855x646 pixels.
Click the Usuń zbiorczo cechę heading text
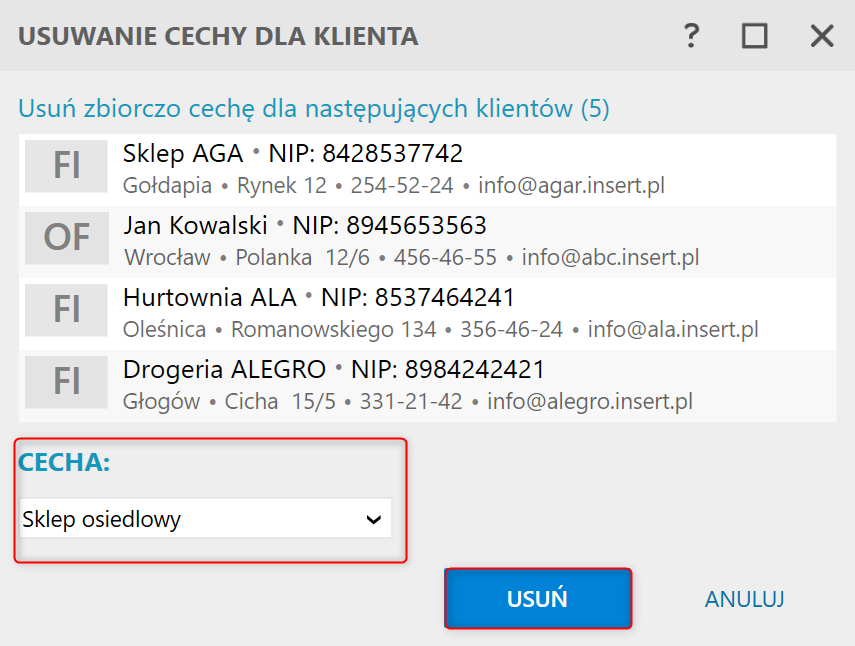[314, 108]
